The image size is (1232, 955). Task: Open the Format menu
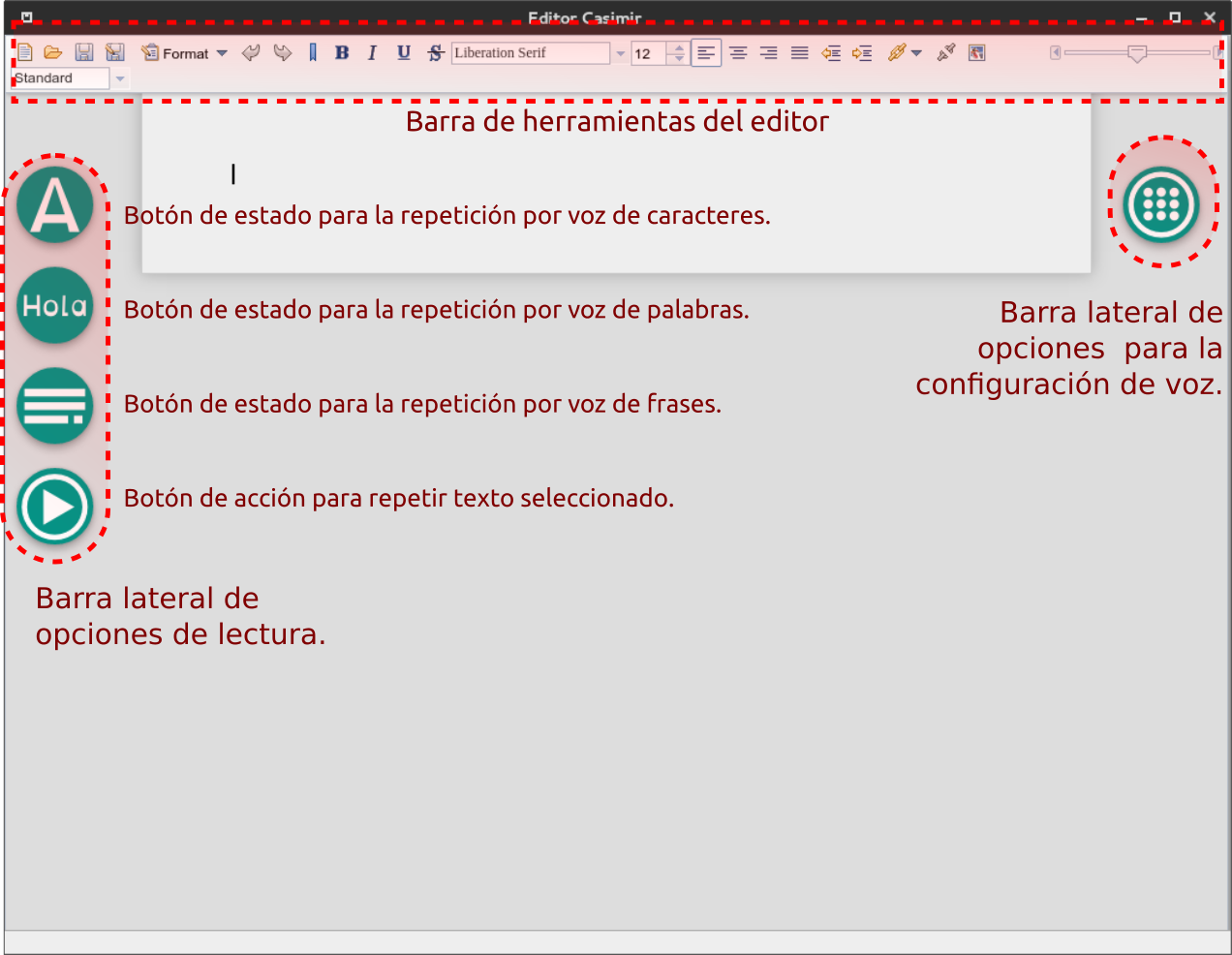184,53
